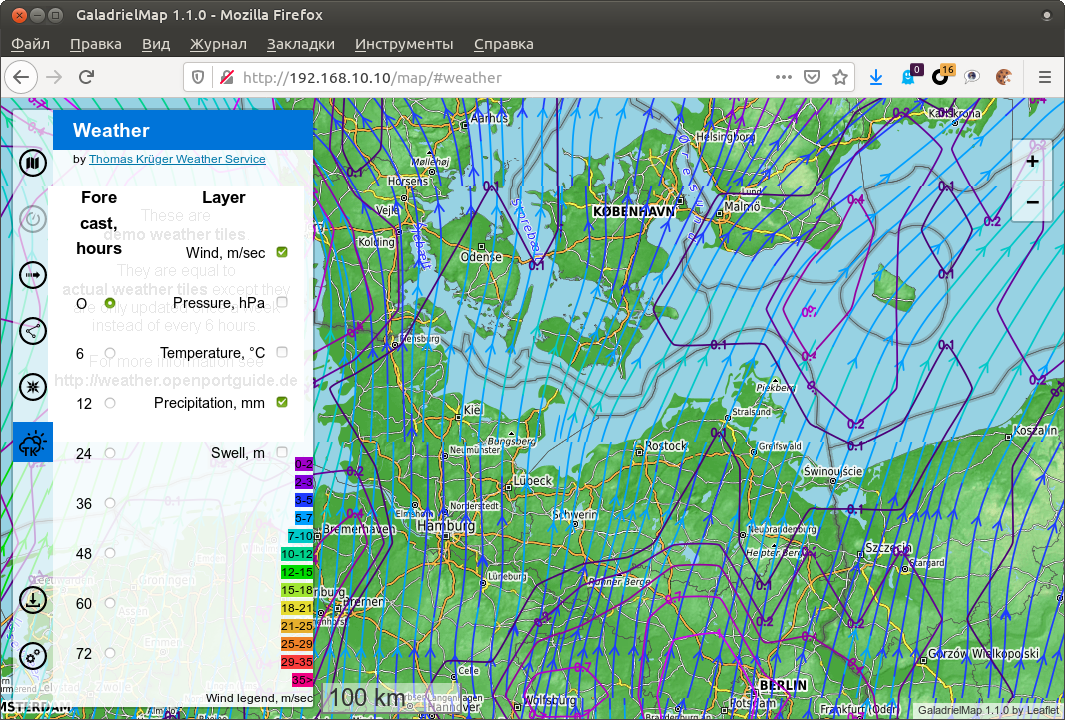1065x720 pixels.
Task: Click the greyed circular refresh sidebar icon
Action: pos(32,218)
